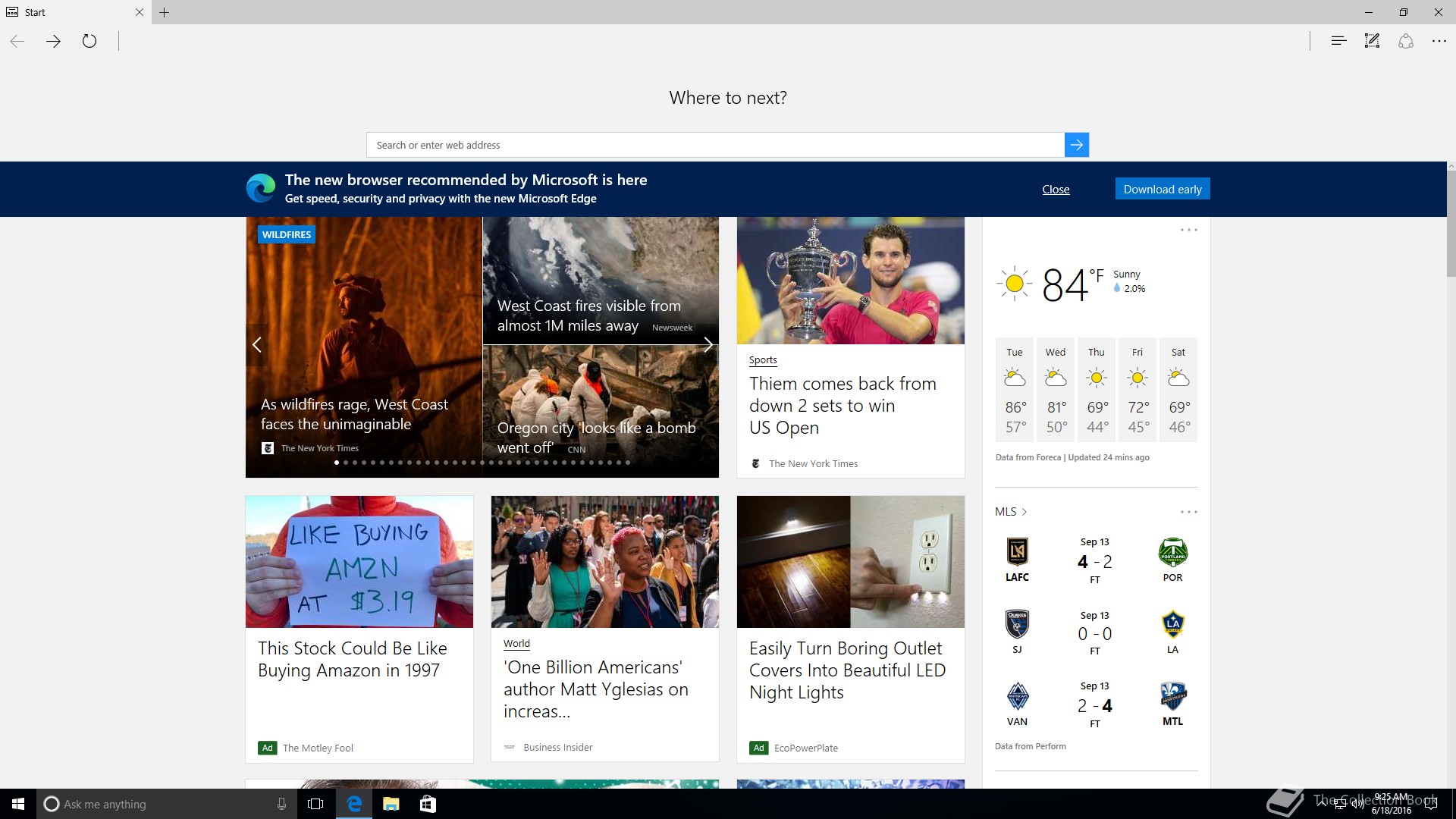Image resolution: width=1456 pixels, height=819 pixels.
Task: Open the Oregon city looks like a bomb went off story
Action: click(596, 438)
